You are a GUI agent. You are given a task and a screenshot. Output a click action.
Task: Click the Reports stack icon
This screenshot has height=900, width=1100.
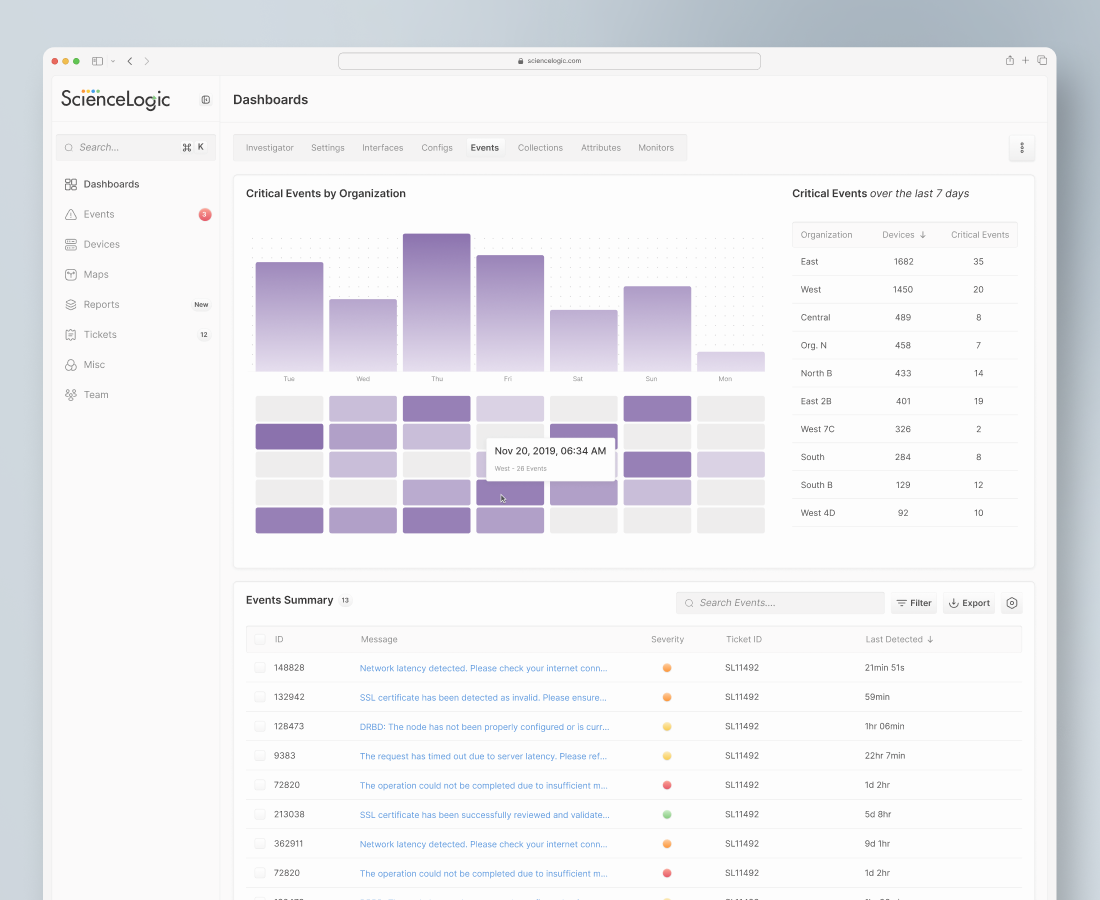pos(71,304)
